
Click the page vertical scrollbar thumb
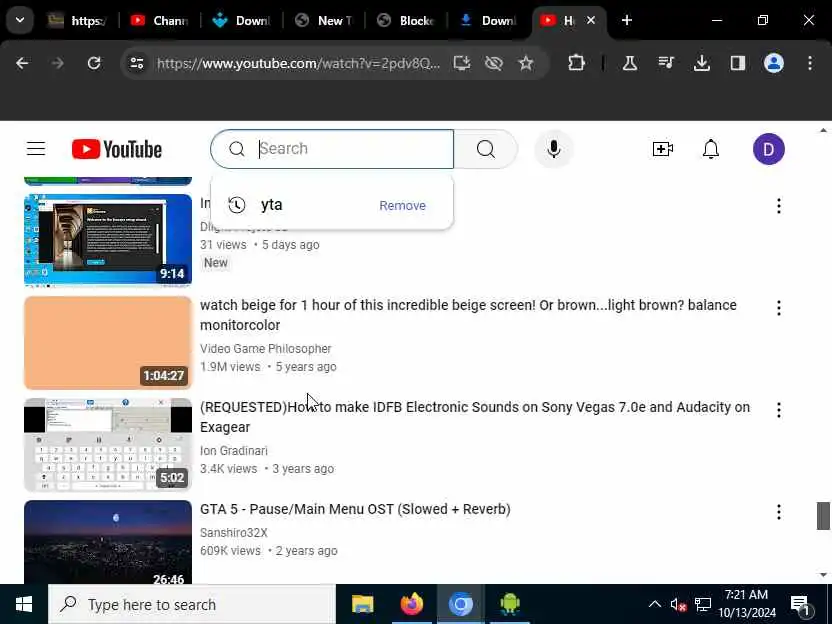[823, 515]
